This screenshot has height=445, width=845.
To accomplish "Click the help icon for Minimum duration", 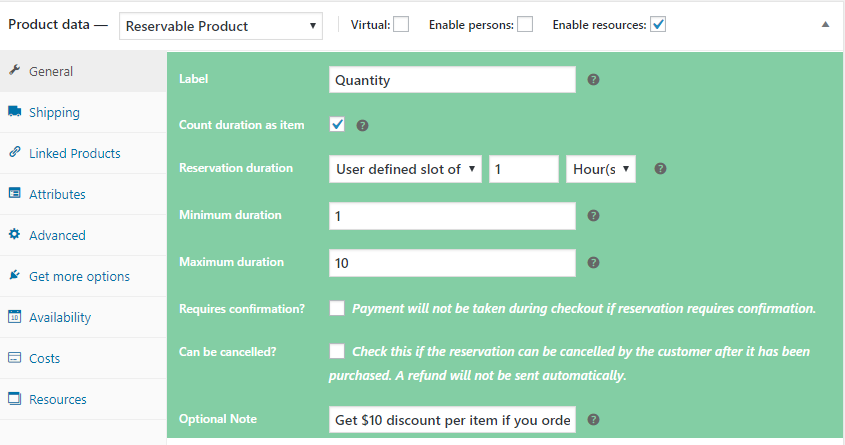I will click(x=593, y=215).
